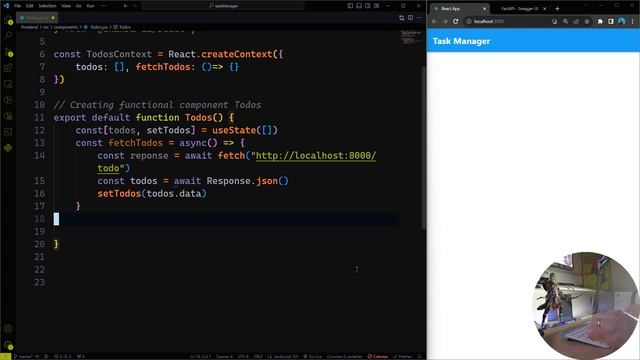This screenshot has height=360, width=640.
Task: Click the editor minimap preview
Action: pos(410,37)
